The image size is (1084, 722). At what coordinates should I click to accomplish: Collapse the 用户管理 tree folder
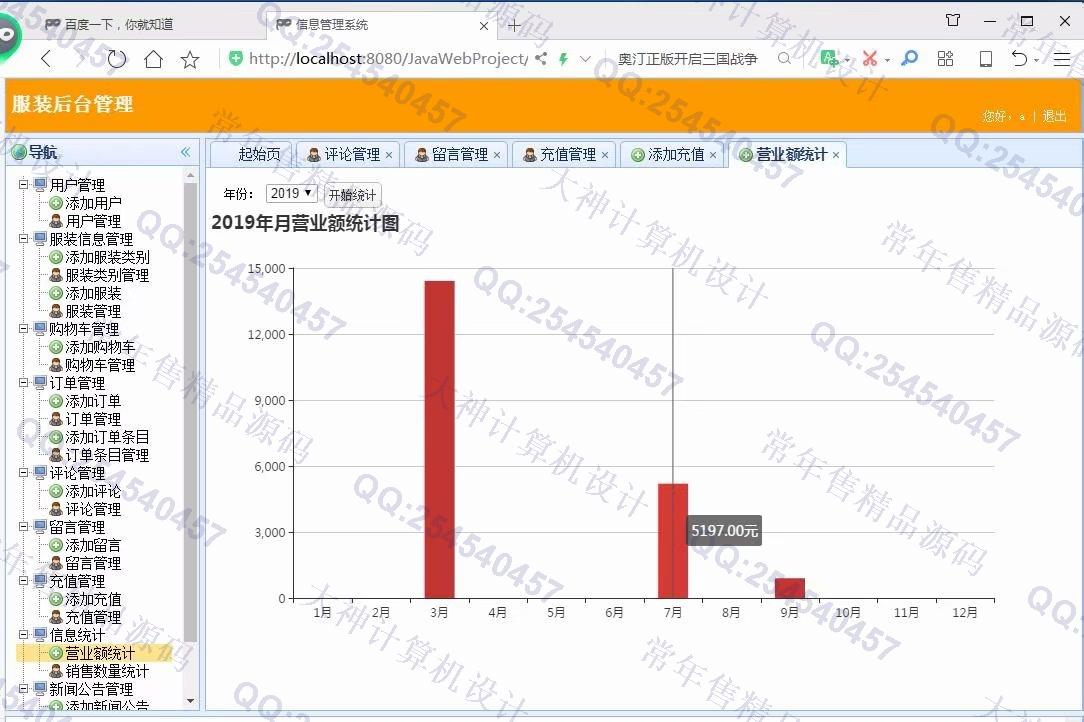(x=24, y=185)
